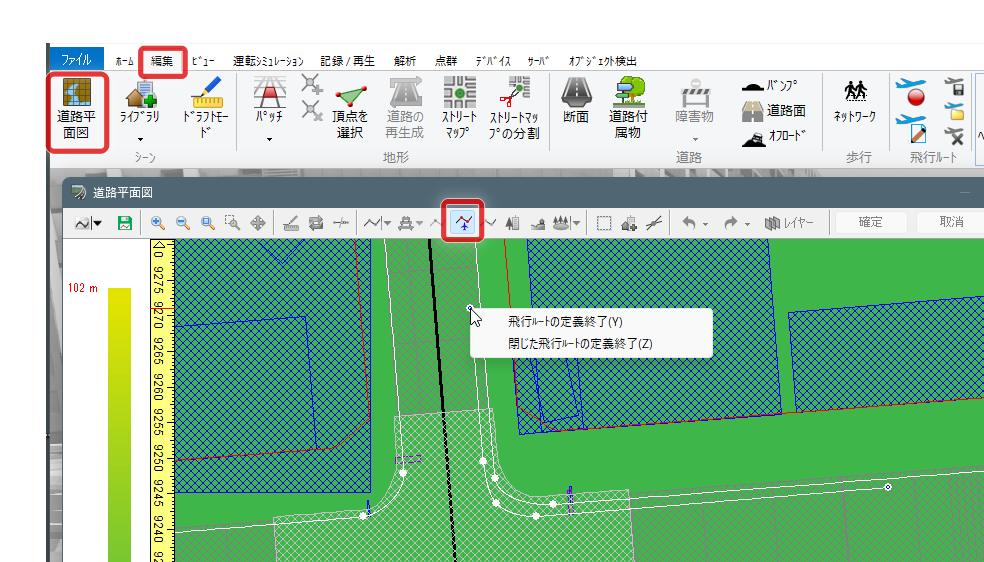Expand the ライブラリ dropdown arrow
The width and height of the screenshot is (984, 562).
[x=140, y=140]
